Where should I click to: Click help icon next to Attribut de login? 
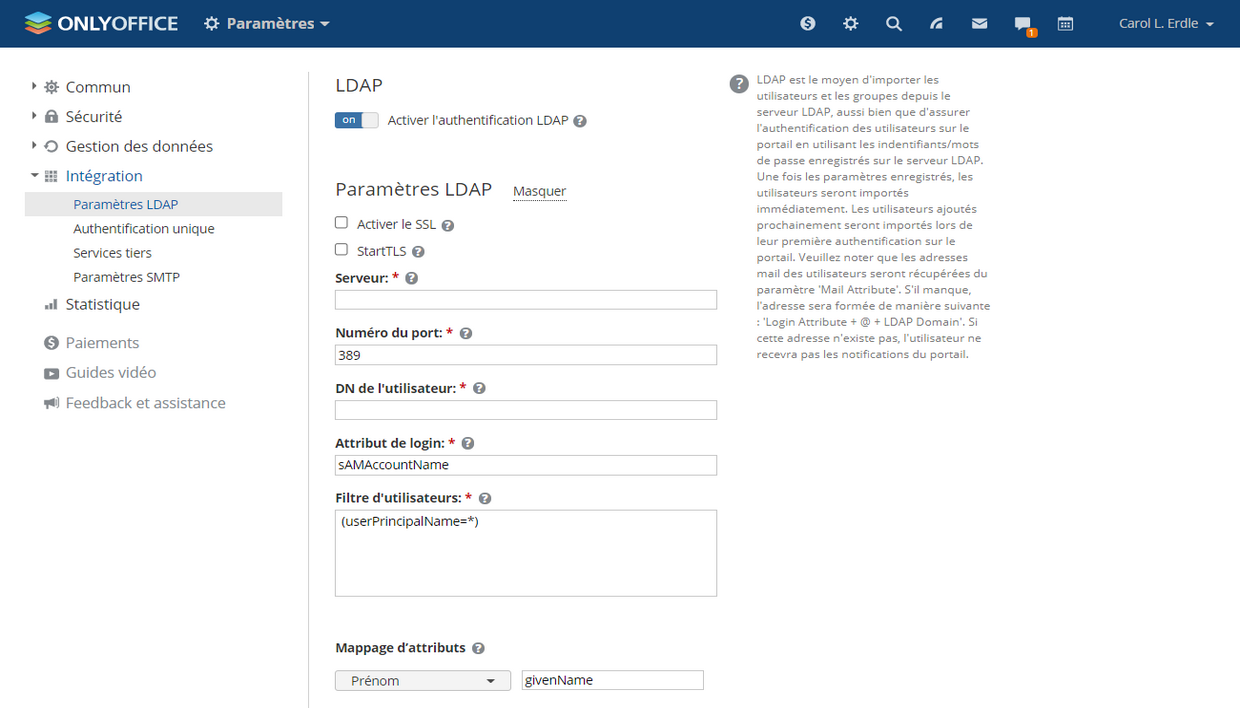(467, 444)
